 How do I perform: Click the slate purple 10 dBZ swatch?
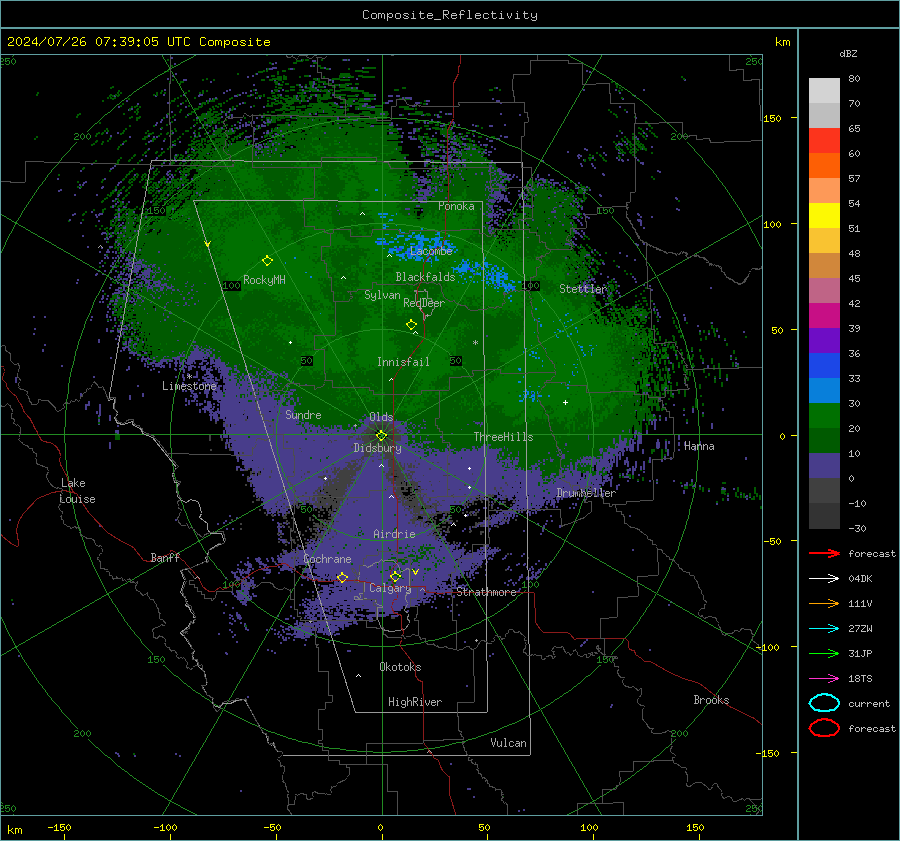(x=824, y=465)
